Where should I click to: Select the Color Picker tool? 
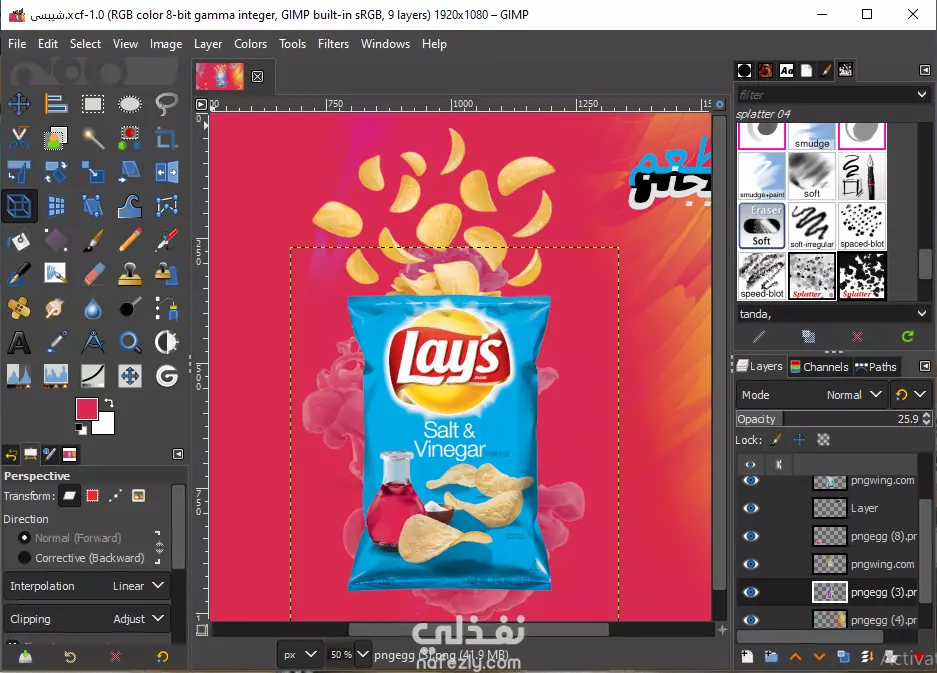(x=56, y=342)
